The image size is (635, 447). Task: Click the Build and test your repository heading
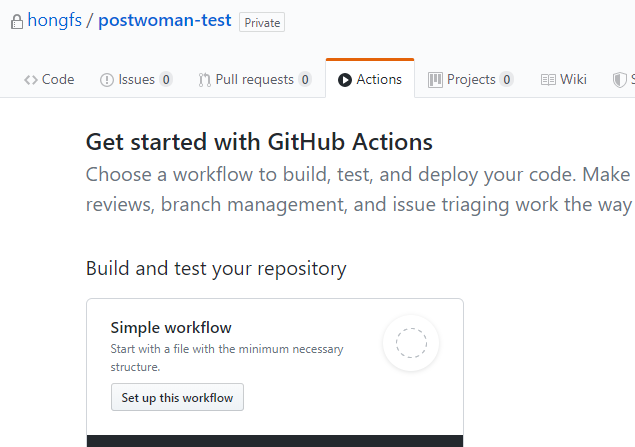coord(216,268)
